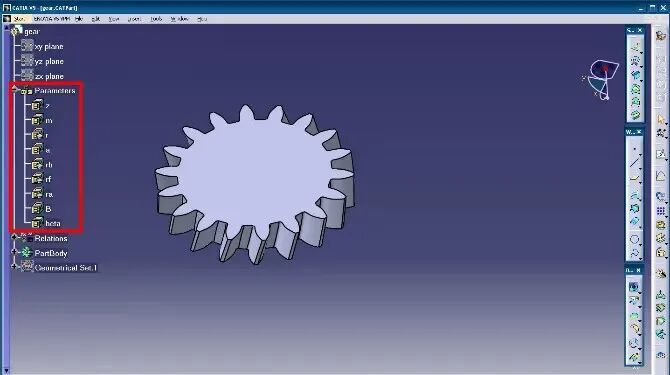This screenshot has height=375, width=670.
Task: Expand Geometrical Set.1 node
Action: coord(14,267)
